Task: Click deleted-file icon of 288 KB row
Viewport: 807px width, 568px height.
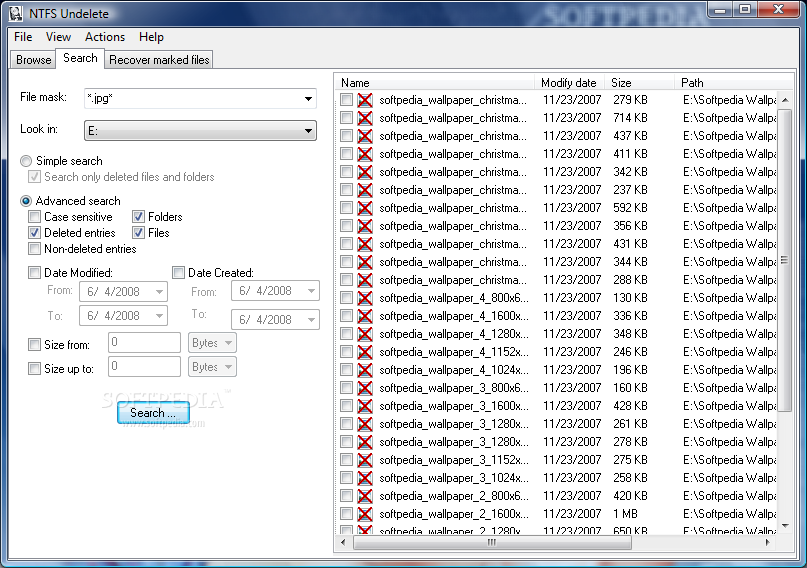Action: tap(365, 280)
